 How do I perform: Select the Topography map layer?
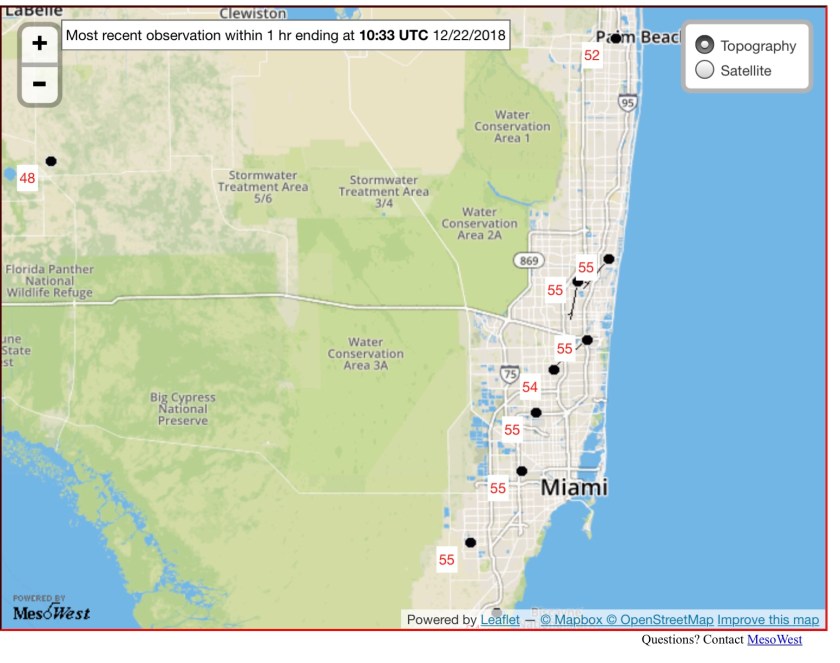[705, 46]
